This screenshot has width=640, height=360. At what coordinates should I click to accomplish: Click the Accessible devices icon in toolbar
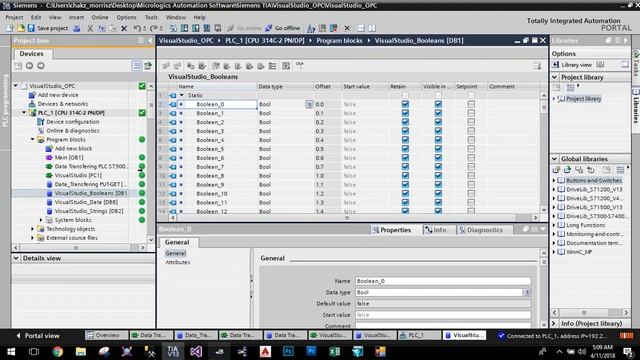[311, 28]
